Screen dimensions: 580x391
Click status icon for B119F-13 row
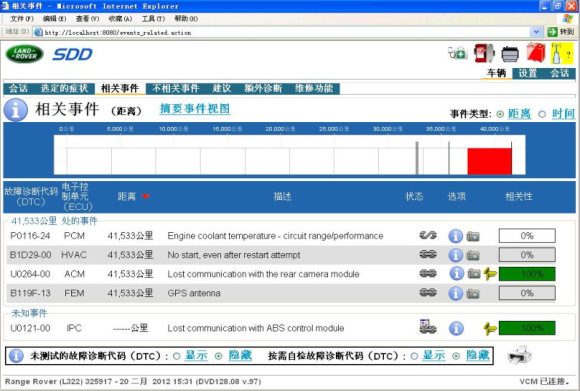pyautogui.click(x=428, y=293)
